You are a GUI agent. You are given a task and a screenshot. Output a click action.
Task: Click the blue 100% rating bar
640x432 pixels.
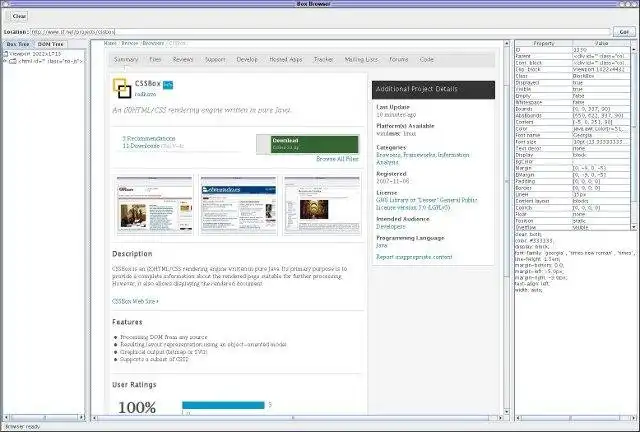tap(223, 405)
